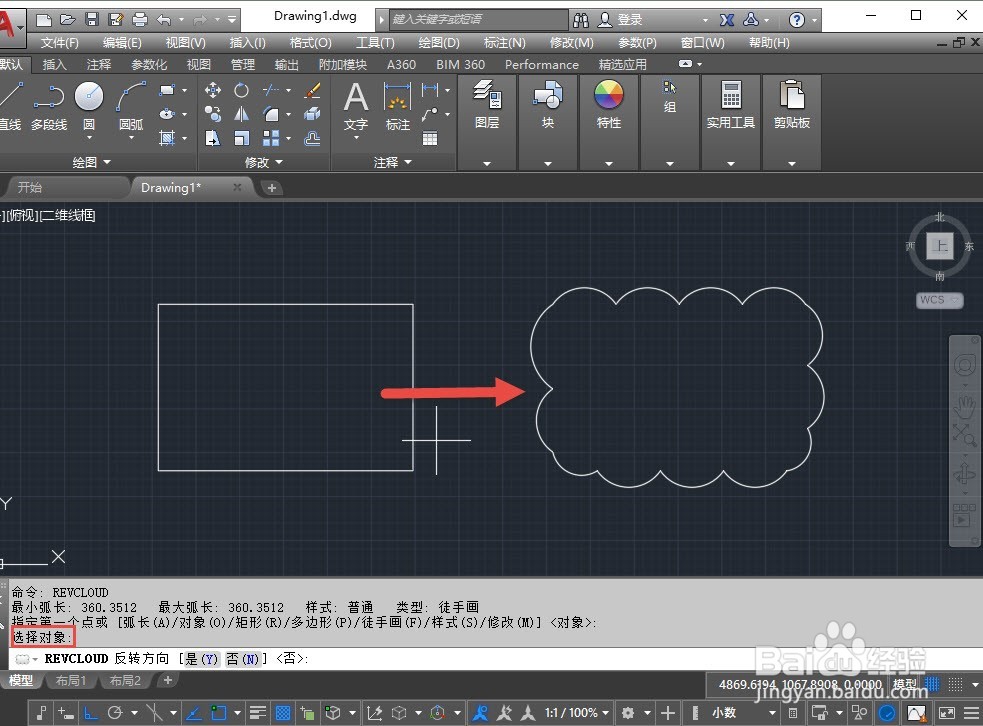Activate the Scale tool

coord(241,138)
